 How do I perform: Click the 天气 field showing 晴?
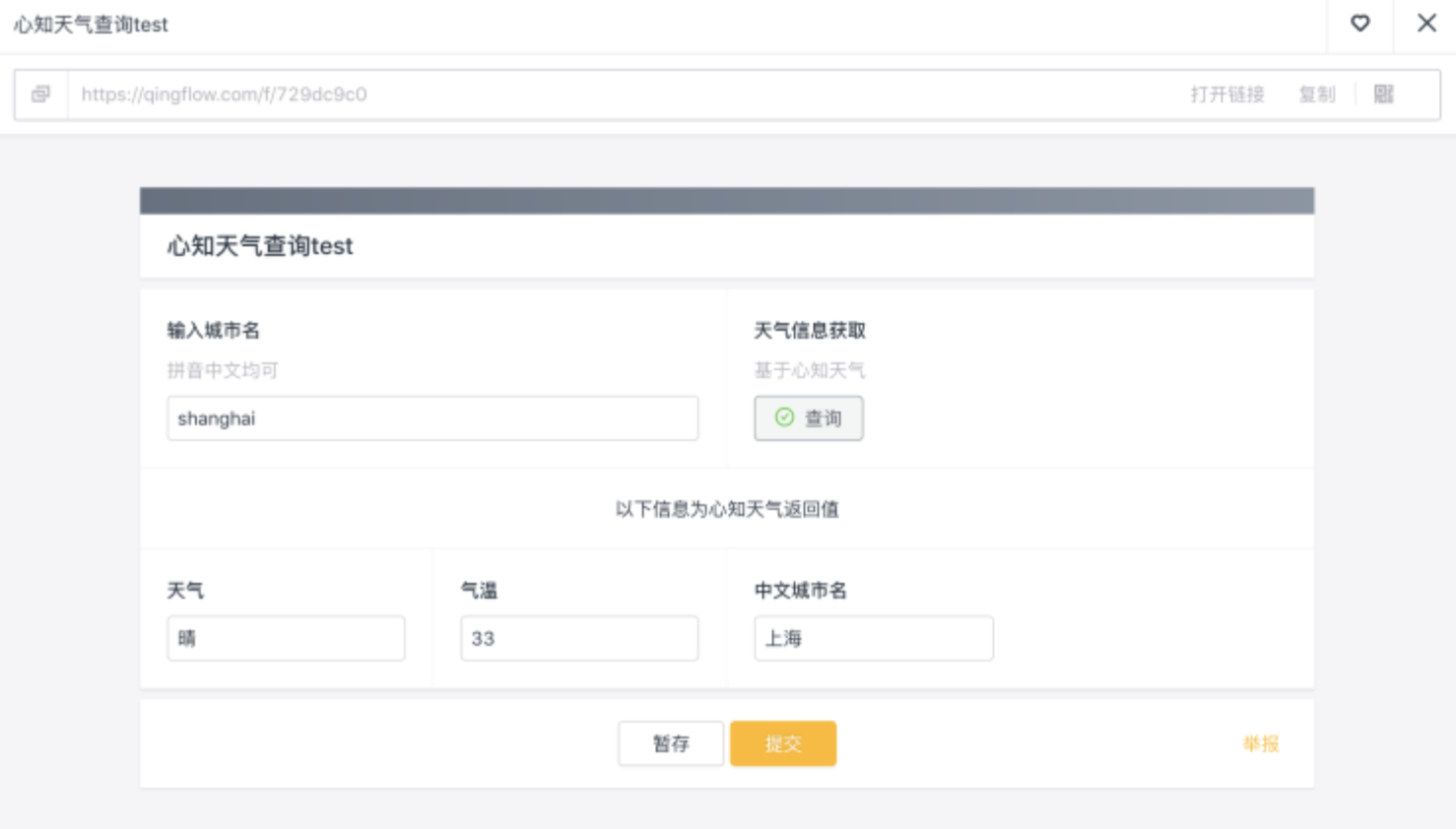[286, 638]
